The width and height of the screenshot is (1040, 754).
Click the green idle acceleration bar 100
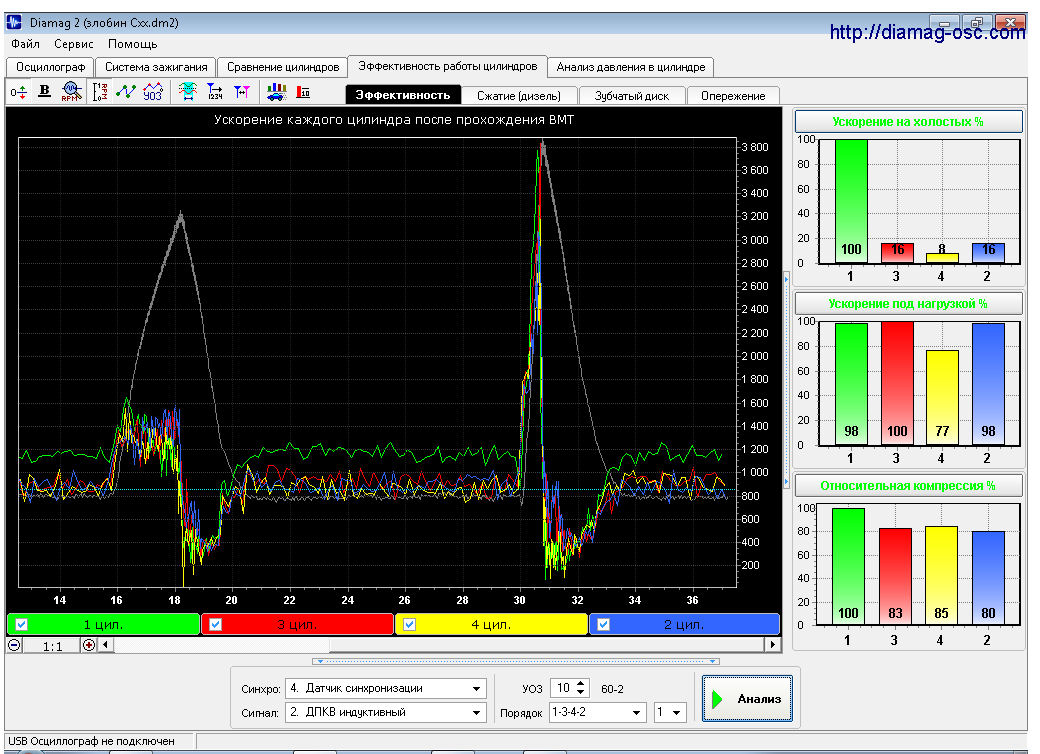[851, 202]
